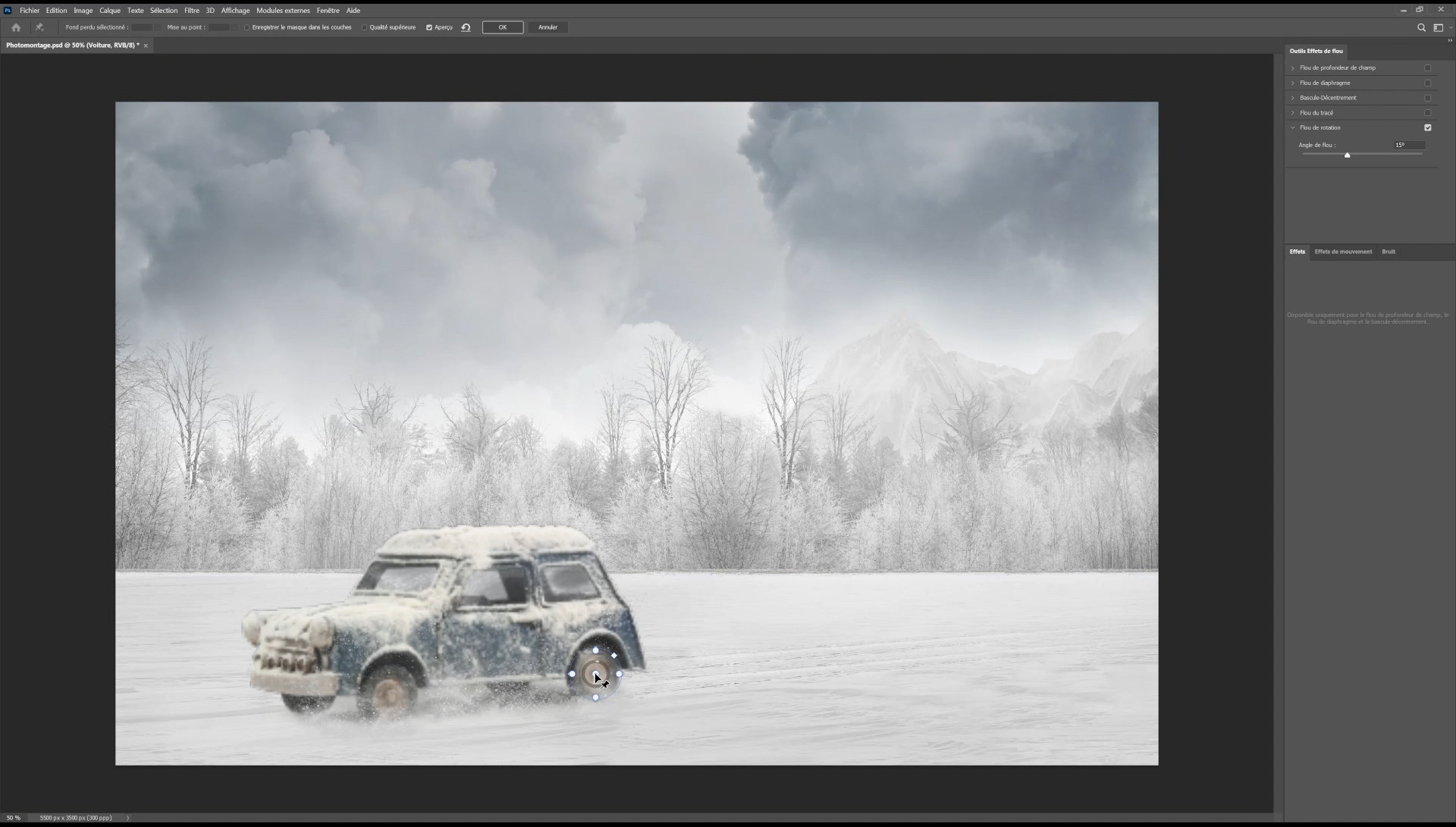1456x827 pixels.
Task: Open the Sélection menu
Action: point(164,11)
